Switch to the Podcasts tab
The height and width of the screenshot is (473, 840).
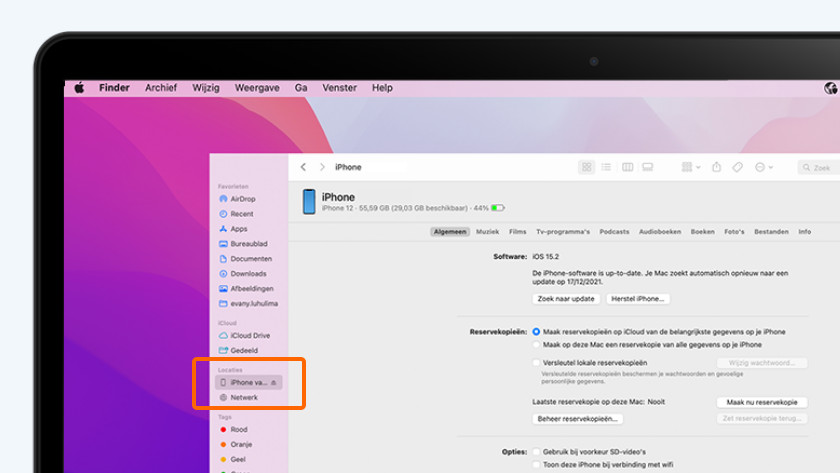click(x=614, y=232)
